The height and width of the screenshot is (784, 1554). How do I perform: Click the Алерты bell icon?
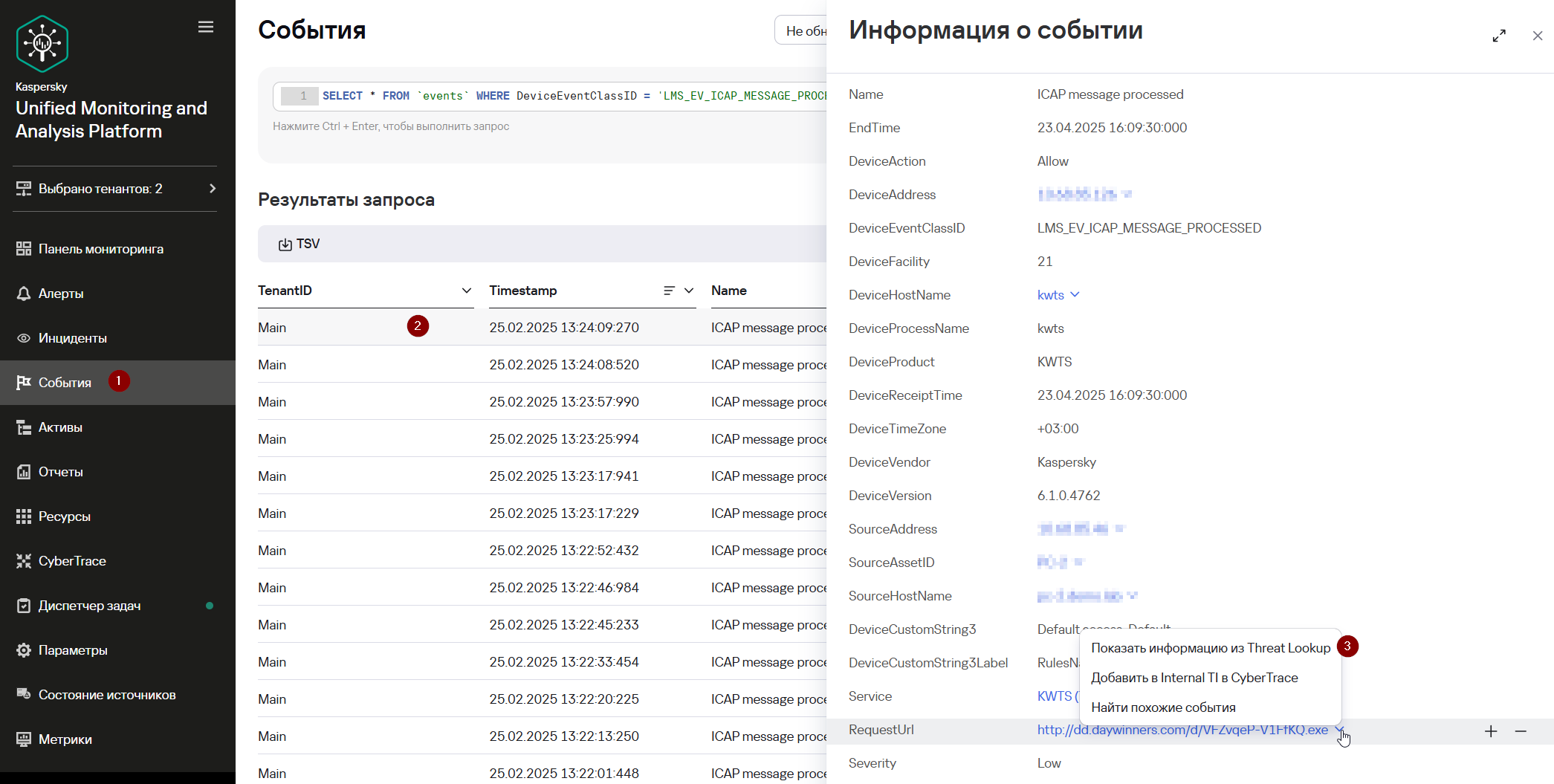coord(24,294)
